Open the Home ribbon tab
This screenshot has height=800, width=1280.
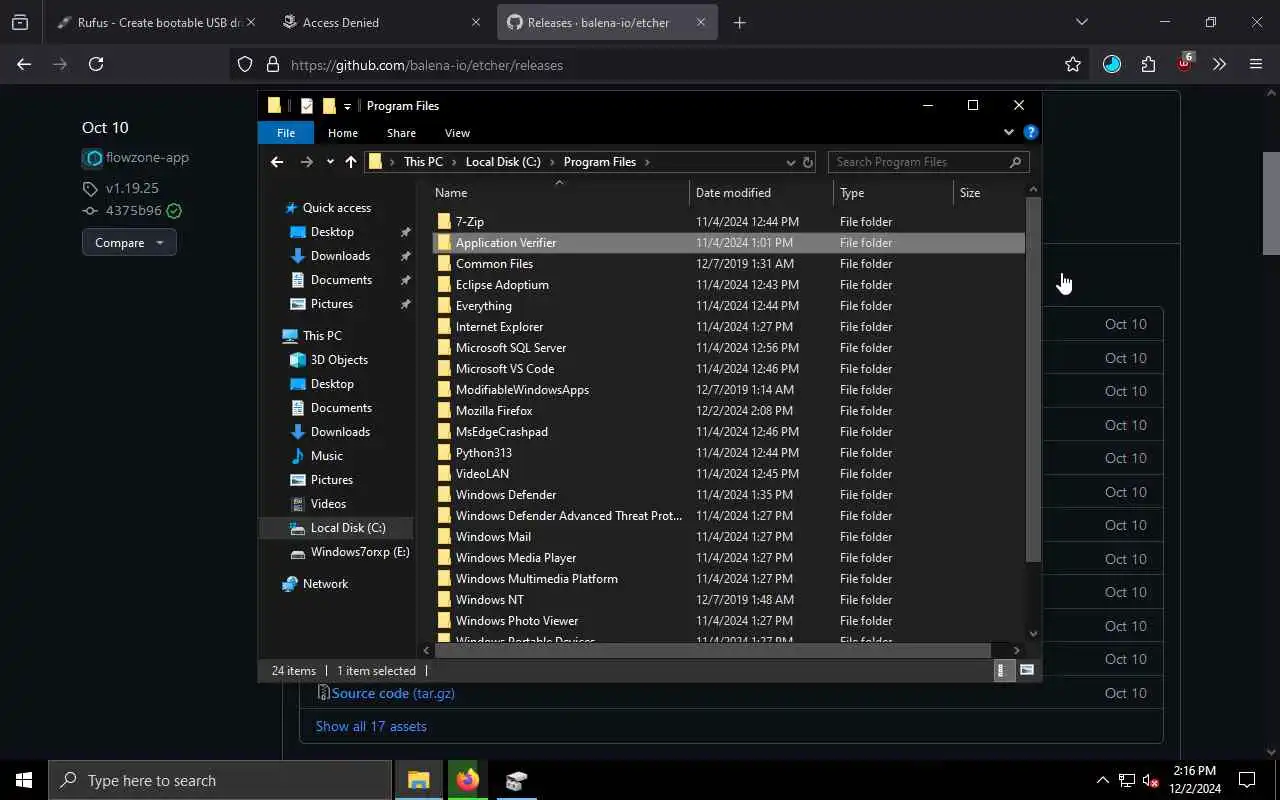342,132
